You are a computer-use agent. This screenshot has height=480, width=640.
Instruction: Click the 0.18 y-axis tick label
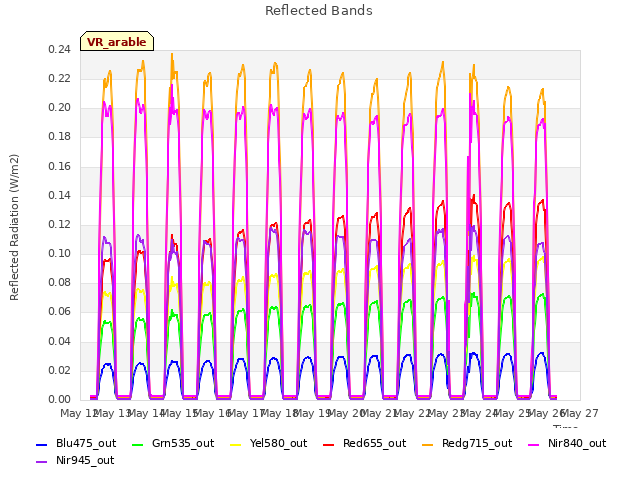(x=59, y=137)
